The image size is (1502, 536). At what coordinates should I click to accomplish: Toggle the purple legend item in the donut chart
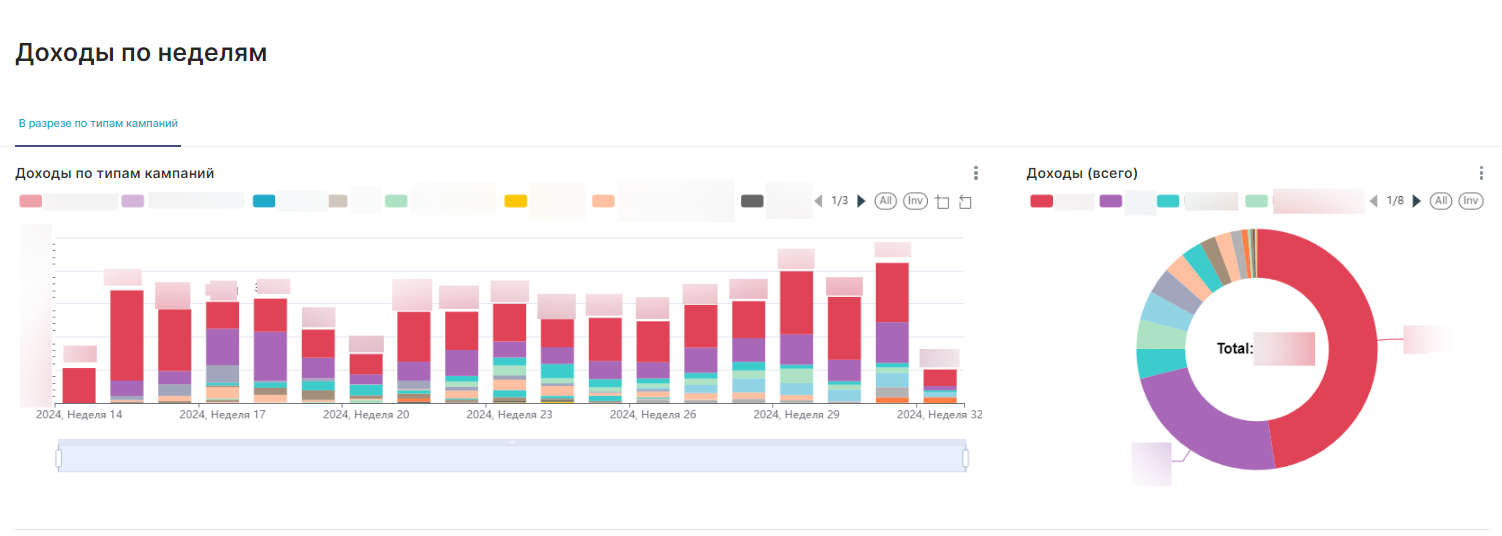(x=1110, y=201)
